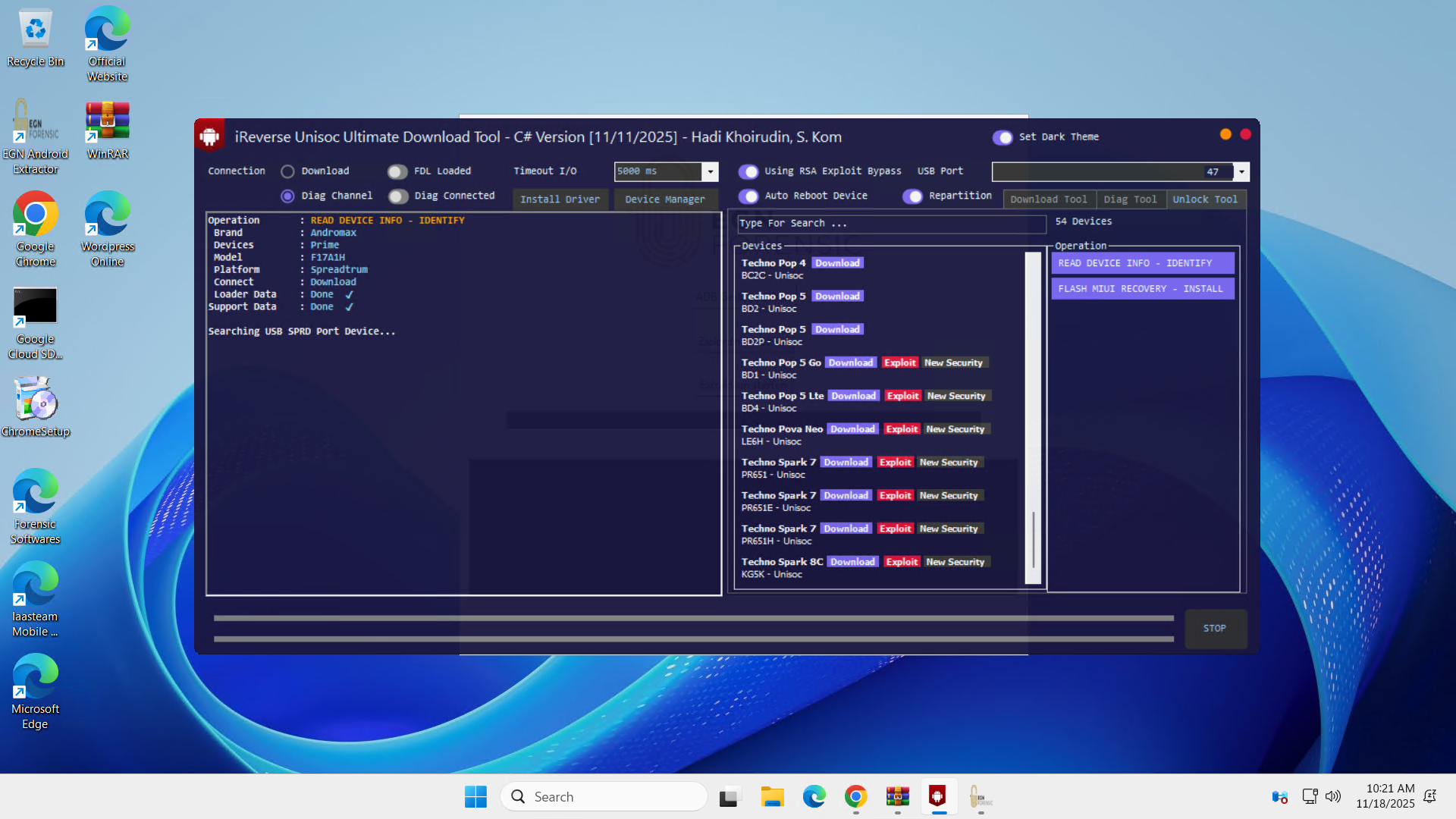Click the Type For Search field
The width and height of the screenshot is (1456, 819).
890,224
